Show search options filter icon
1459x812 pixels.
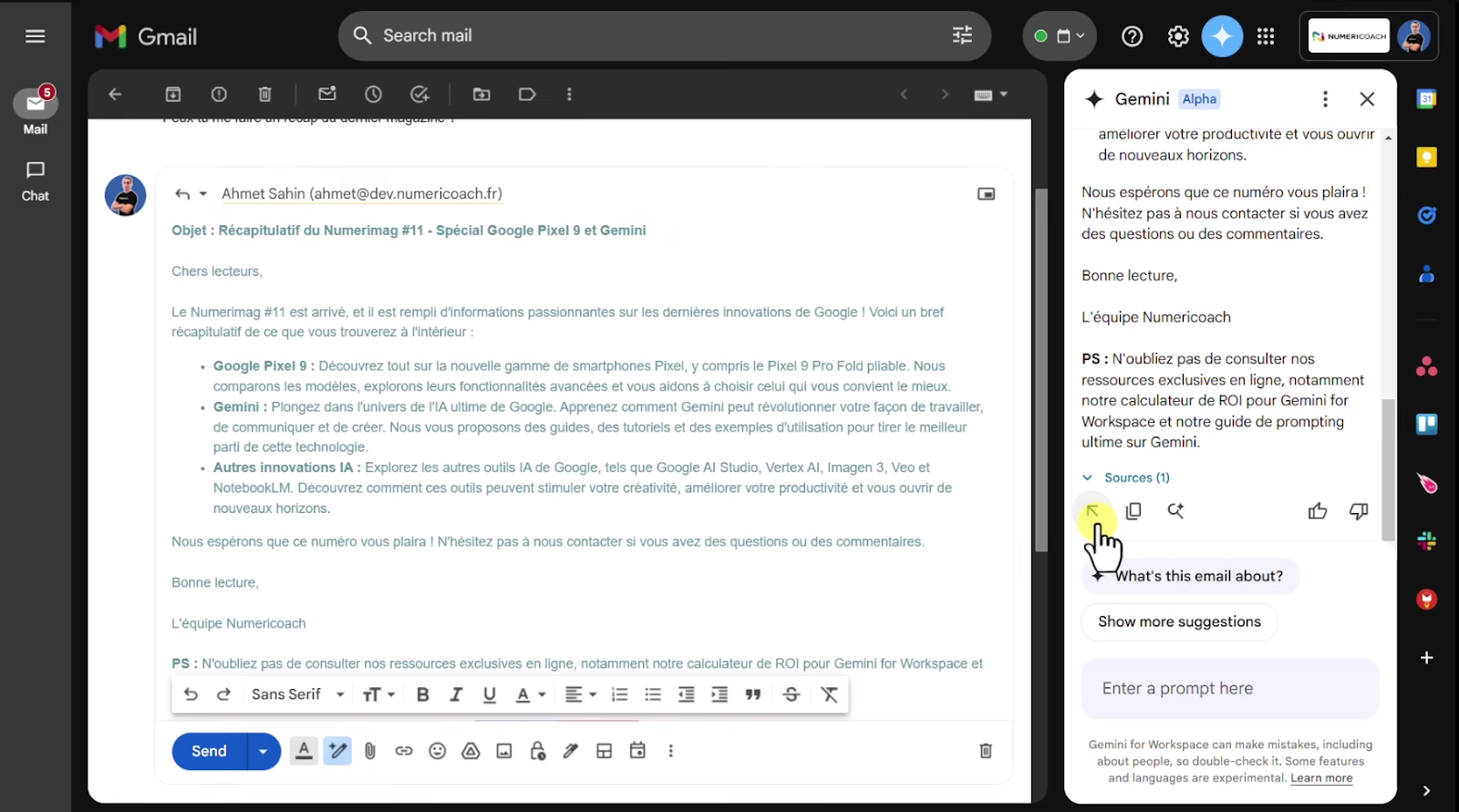[x=962, y=36]
